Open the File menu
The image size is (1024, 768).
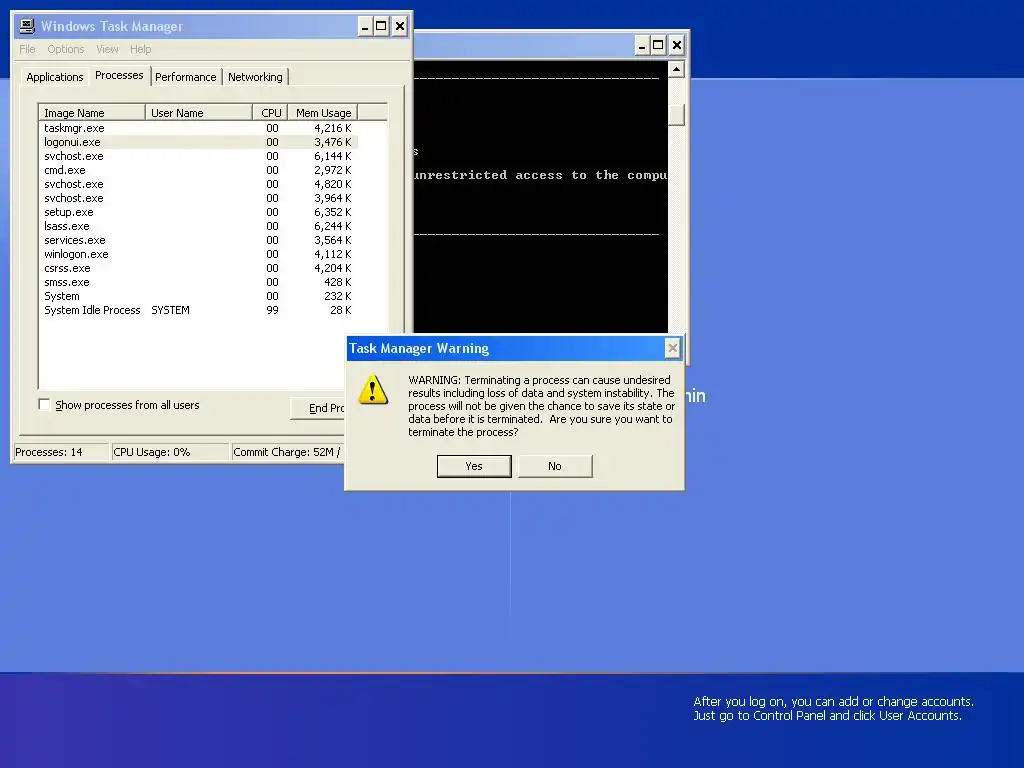(27, 49)
